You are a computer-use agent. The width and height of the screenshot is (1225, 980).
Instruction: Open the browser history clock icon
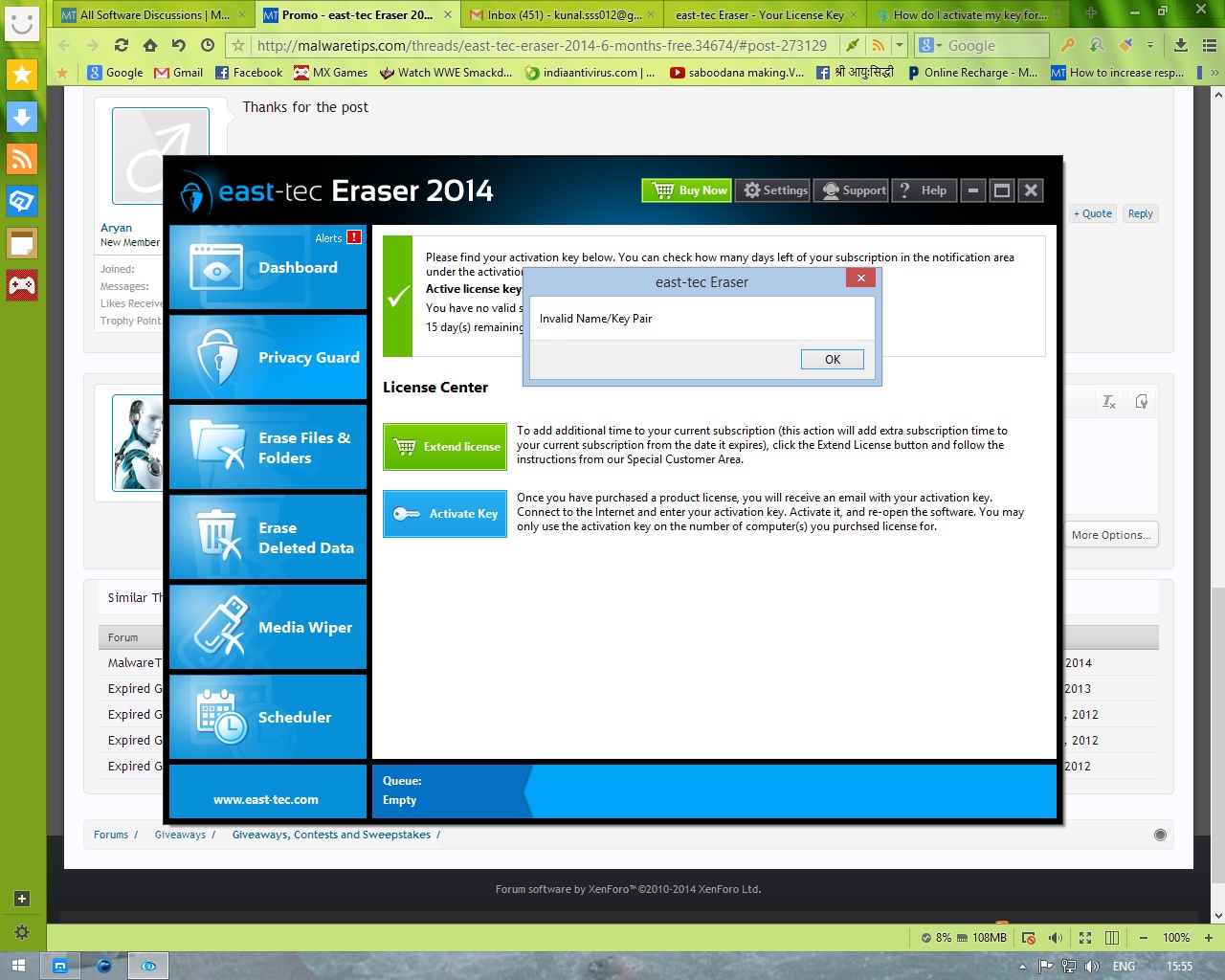[208, 45]
